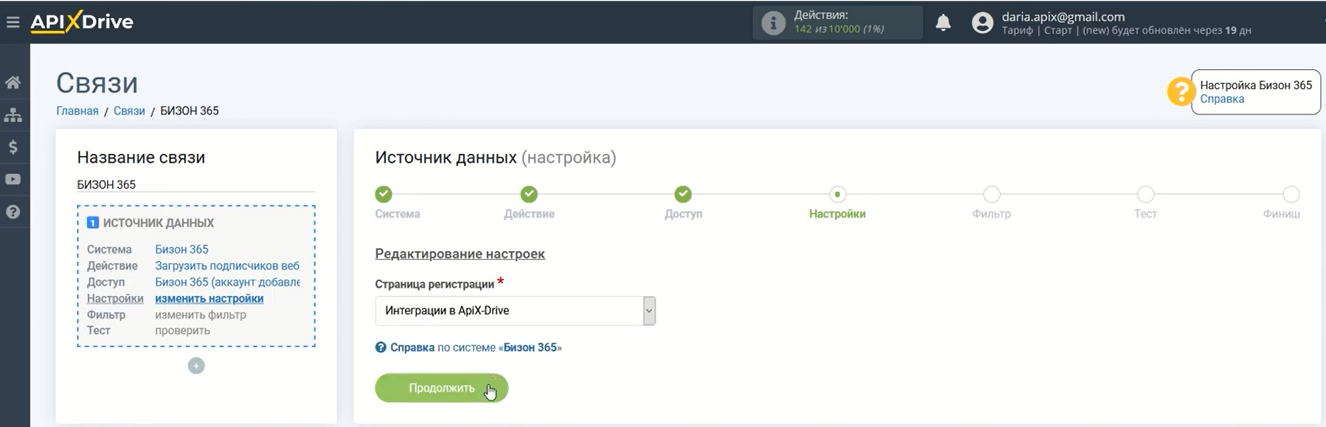This screenshot has height=427, width=1326.
Task: Click the Система completed step circle
Action: tap(383, 194)
